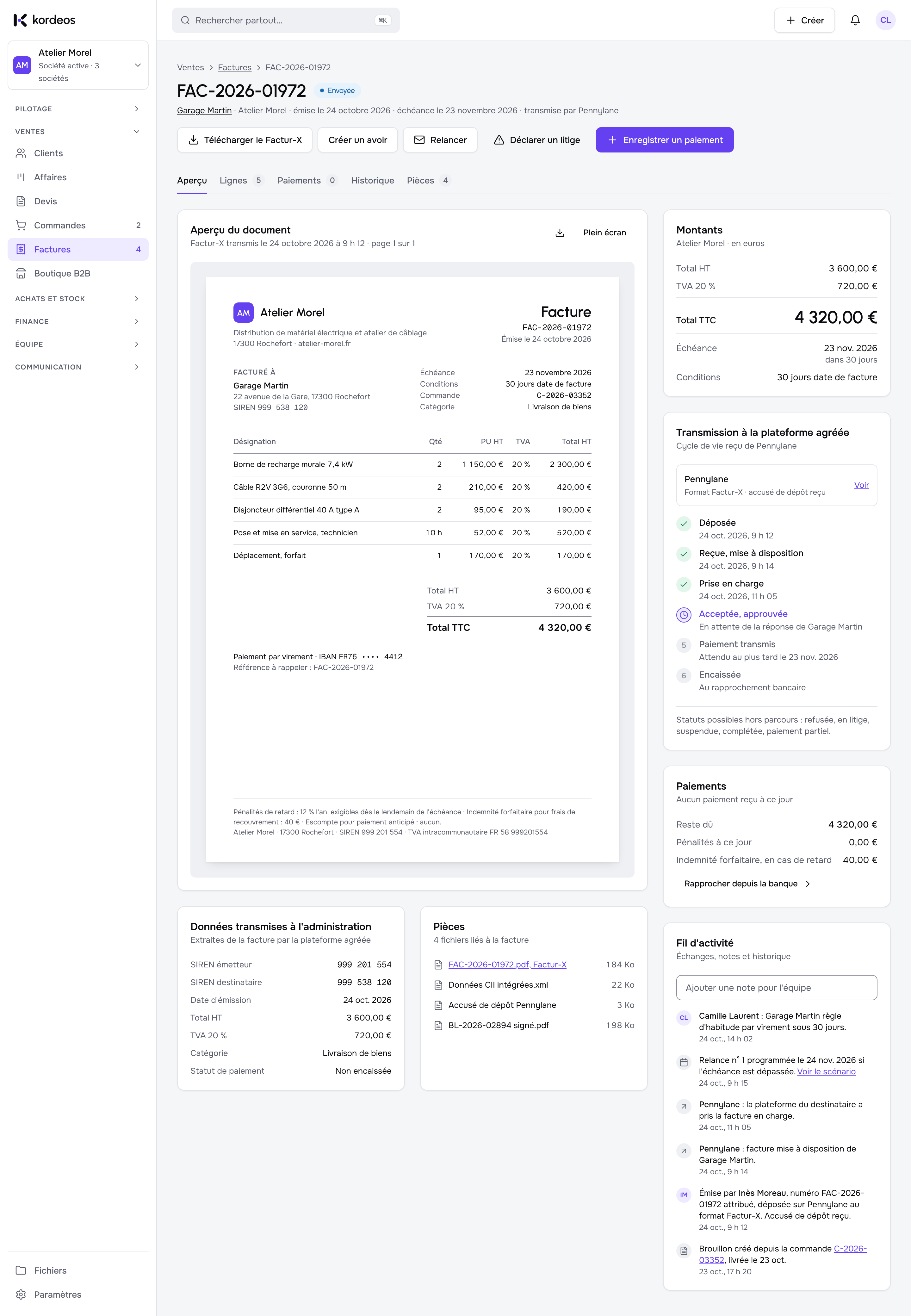911x1316 pixels.
Task: Click Télécharger le Factur-X
Action: click(244, 140)
